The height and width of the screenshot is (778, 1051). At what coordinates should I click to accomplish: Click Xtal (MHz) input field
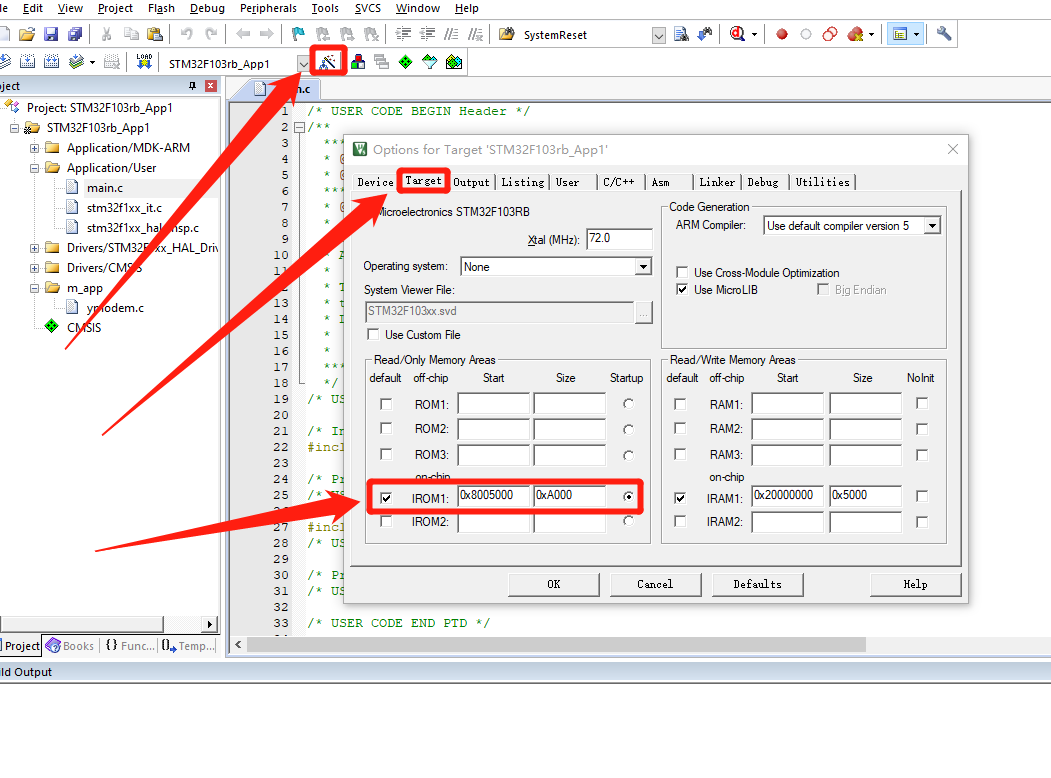(619, 239)
